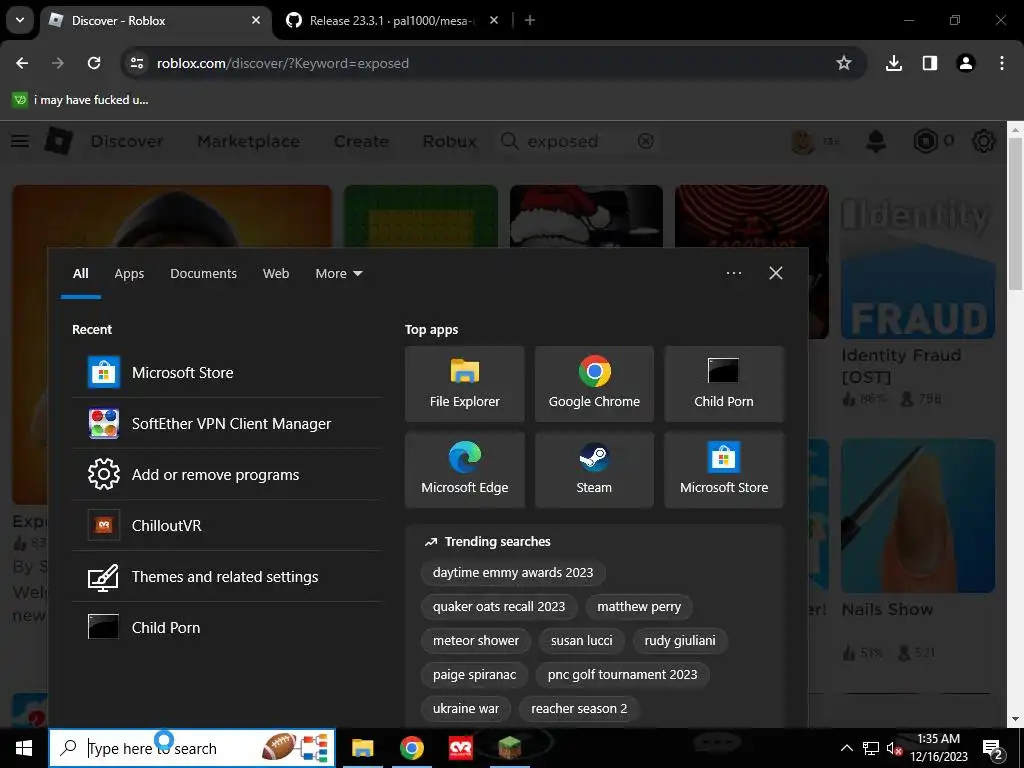Focus the Windows taskbar search box
The width and height of the screenshot is (1024, 768).
[192, 748]
